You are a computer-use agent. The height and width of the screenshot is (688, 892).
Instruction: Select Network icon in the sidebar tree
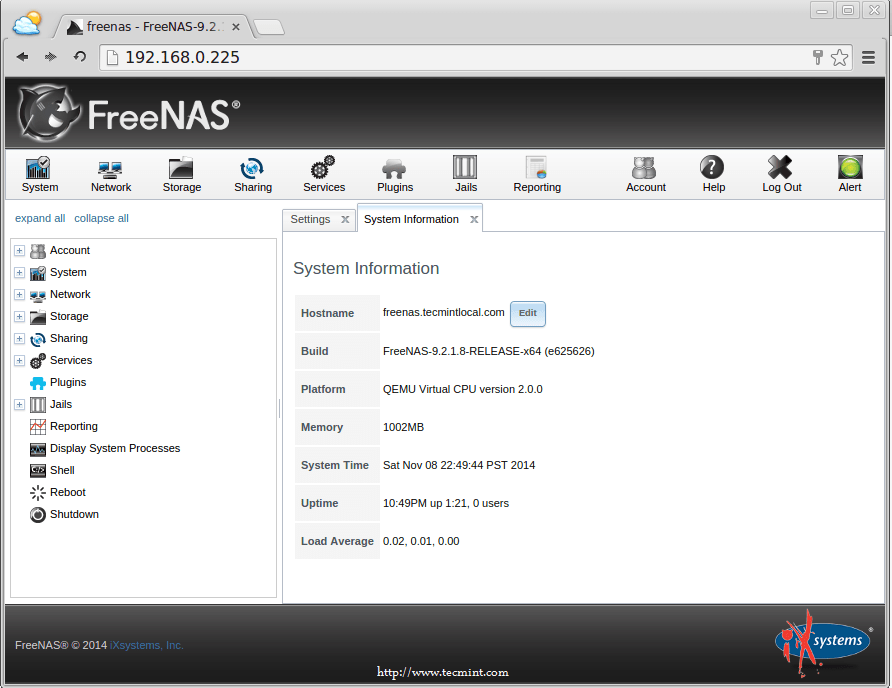(38, 296)
